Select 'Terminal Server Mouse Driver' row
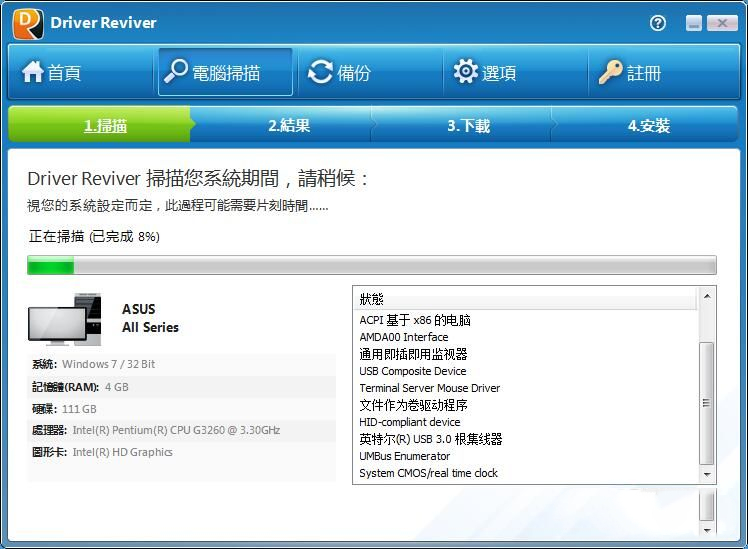 pyautogui.click(x=526, y=388)
